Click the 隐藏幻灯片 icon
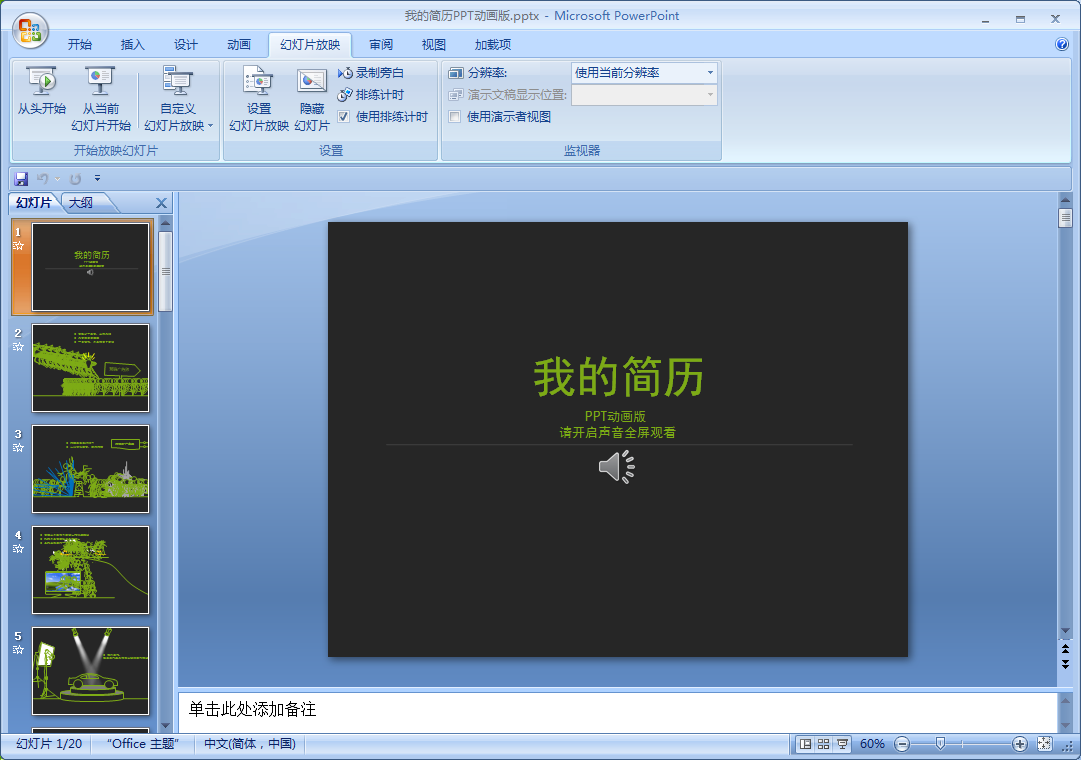This screenshot has height=760, width=1081. (312, 82)
